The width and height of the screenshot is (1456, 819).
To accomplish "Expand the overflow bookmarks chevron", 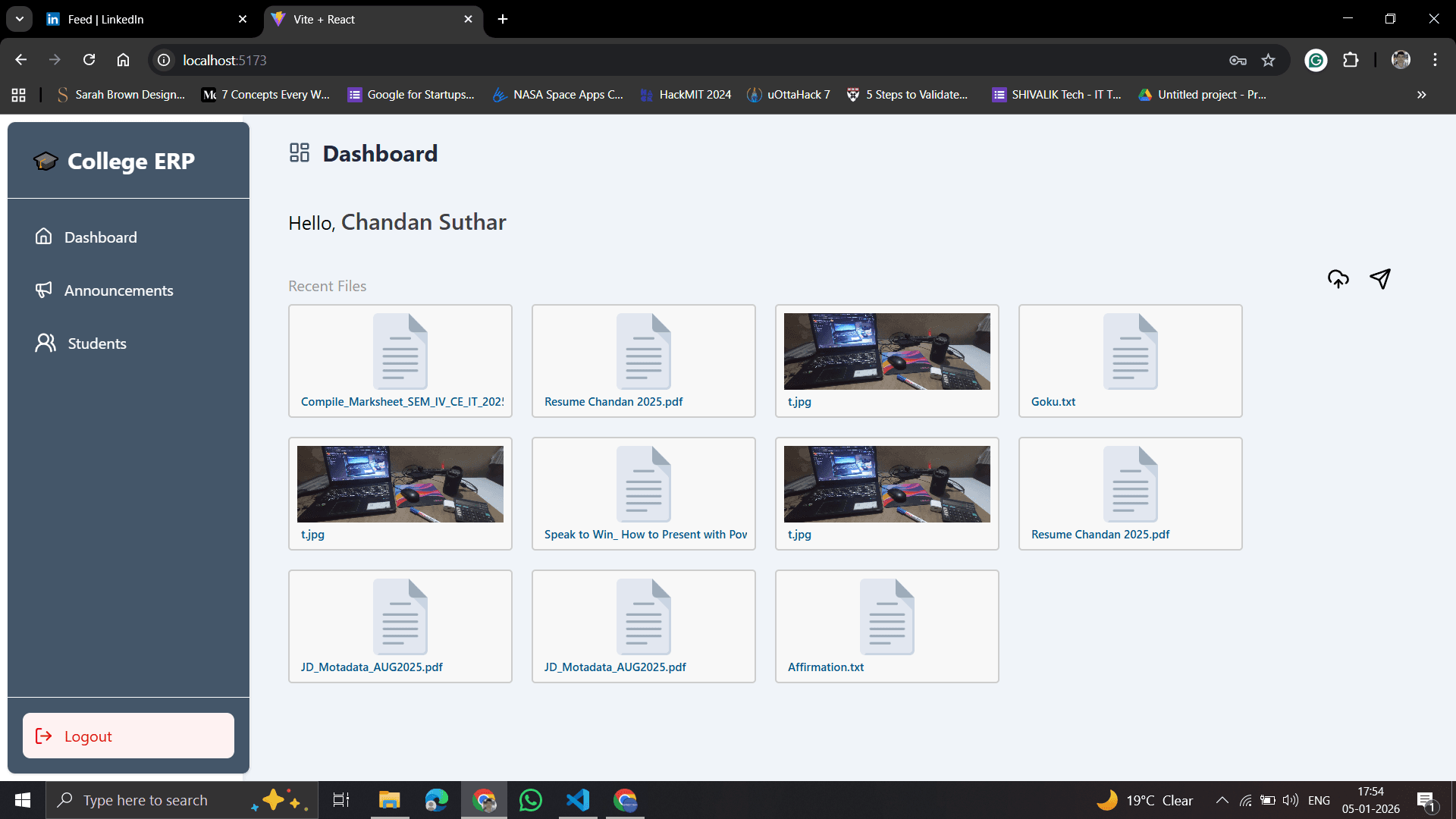I will pos(1421,94).
